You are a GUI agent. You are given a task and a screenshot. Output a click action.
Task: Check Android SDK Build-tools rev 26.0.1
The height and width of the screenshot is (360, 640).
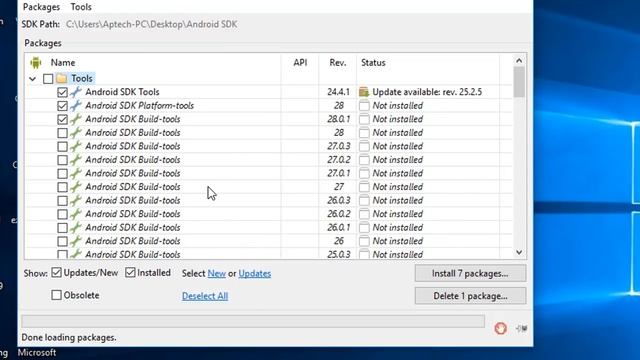pos(62,228)
